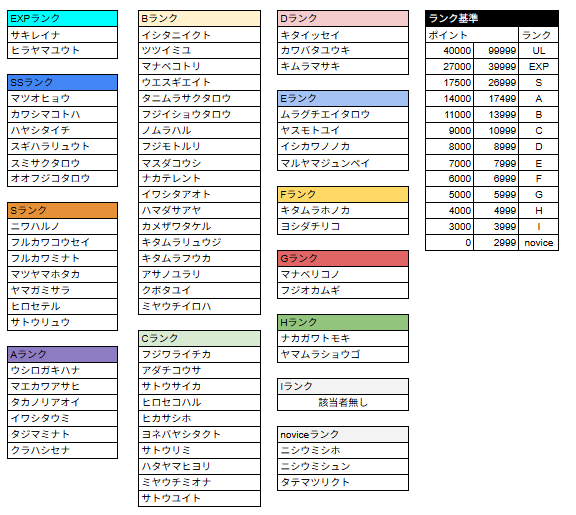The width and height of the screenshot is (576, 515).
Task: Click the cell サトウリュウ
Action: click(x=62, y=323)
